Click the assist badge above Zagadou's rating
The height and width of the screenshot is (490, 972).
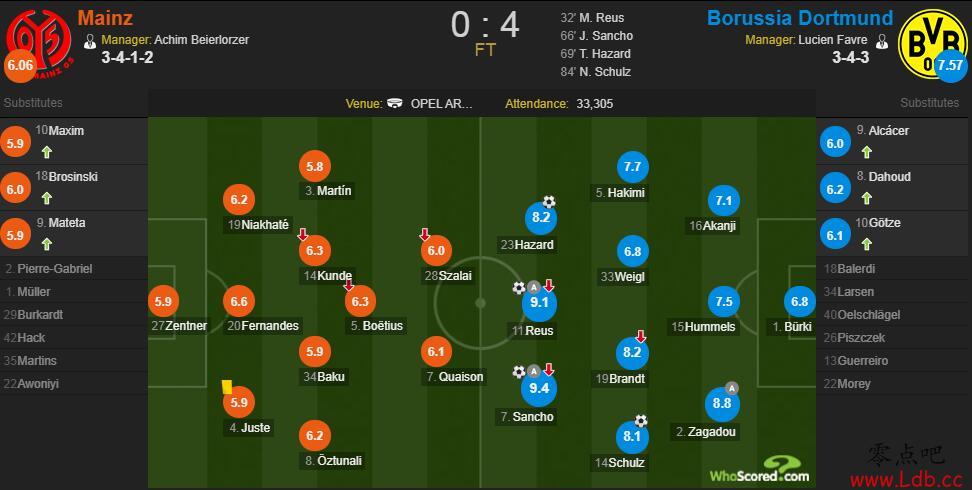pyautogui.click(x=731, y=389)
